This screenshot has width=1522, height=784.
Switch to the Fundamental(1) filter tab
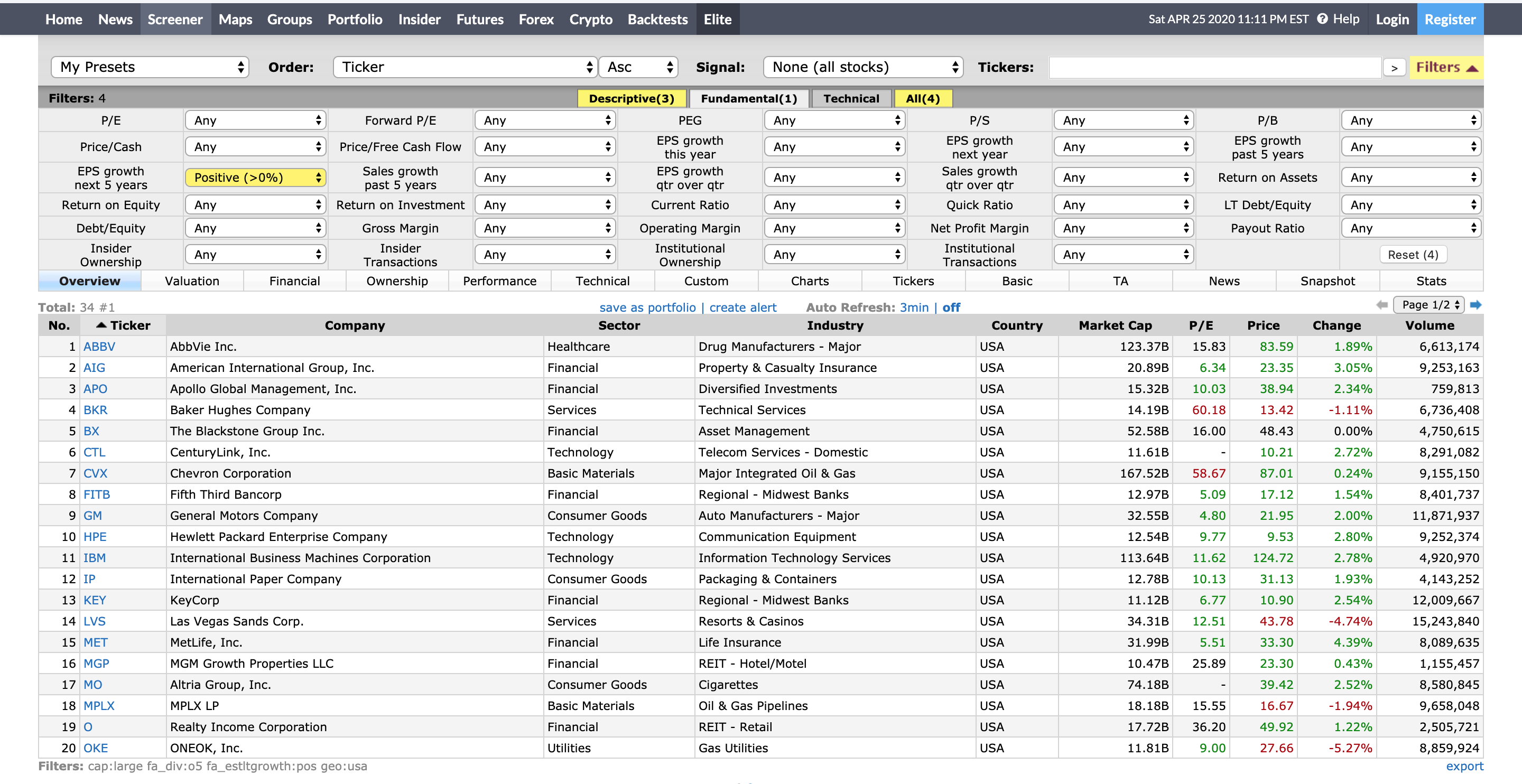[749, 98]
